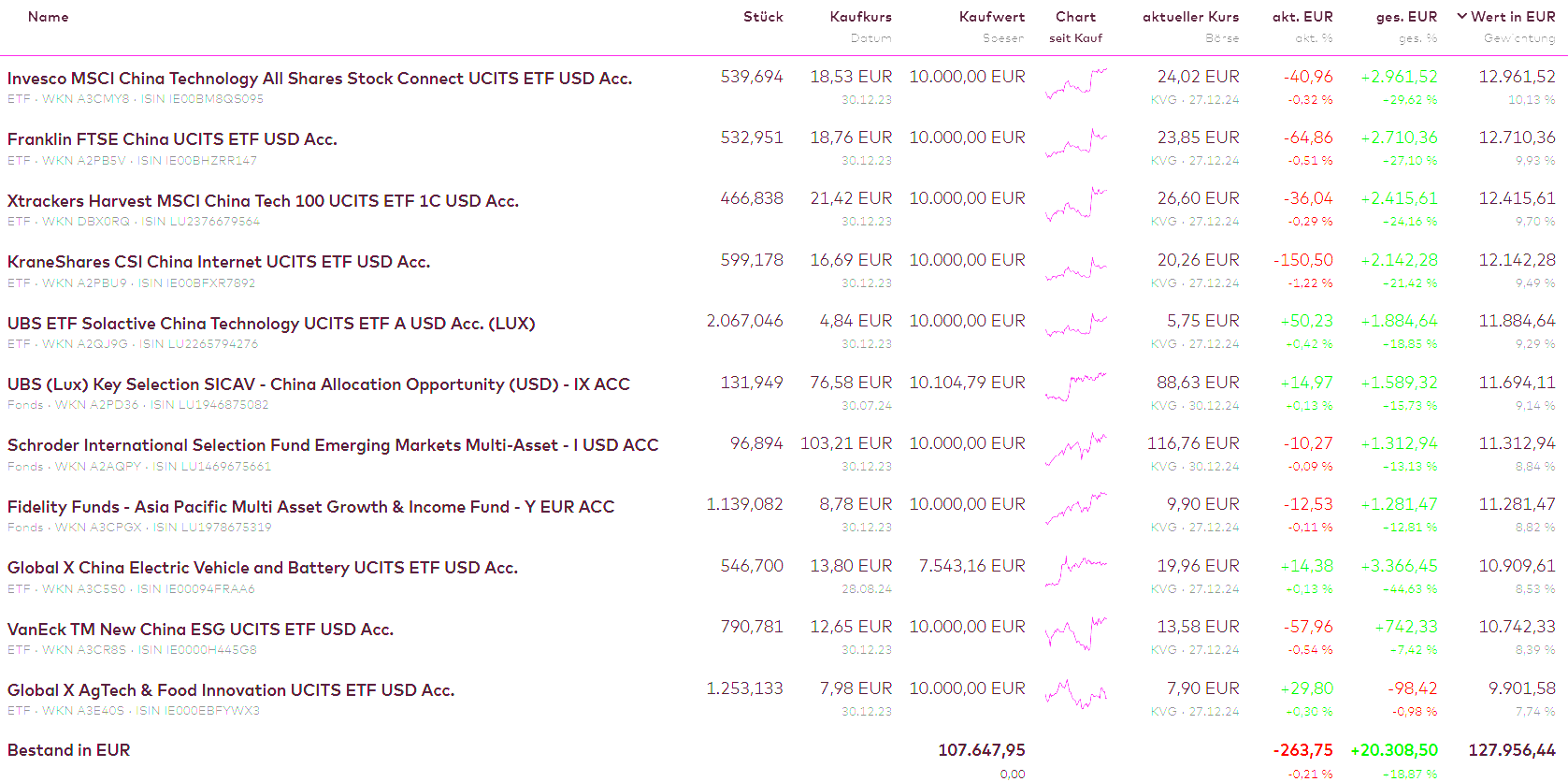Open the Global X AgTech sparkline chart
Viewport: 1568px width, 782px height.
[x=1076, y=695]
